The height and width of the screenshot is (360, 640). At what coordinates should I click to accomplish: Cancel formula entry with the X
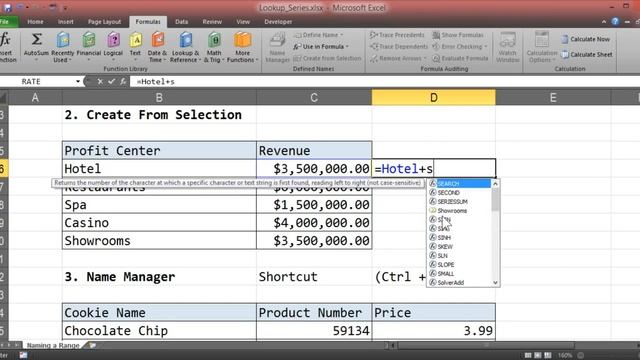coord(100,82)
